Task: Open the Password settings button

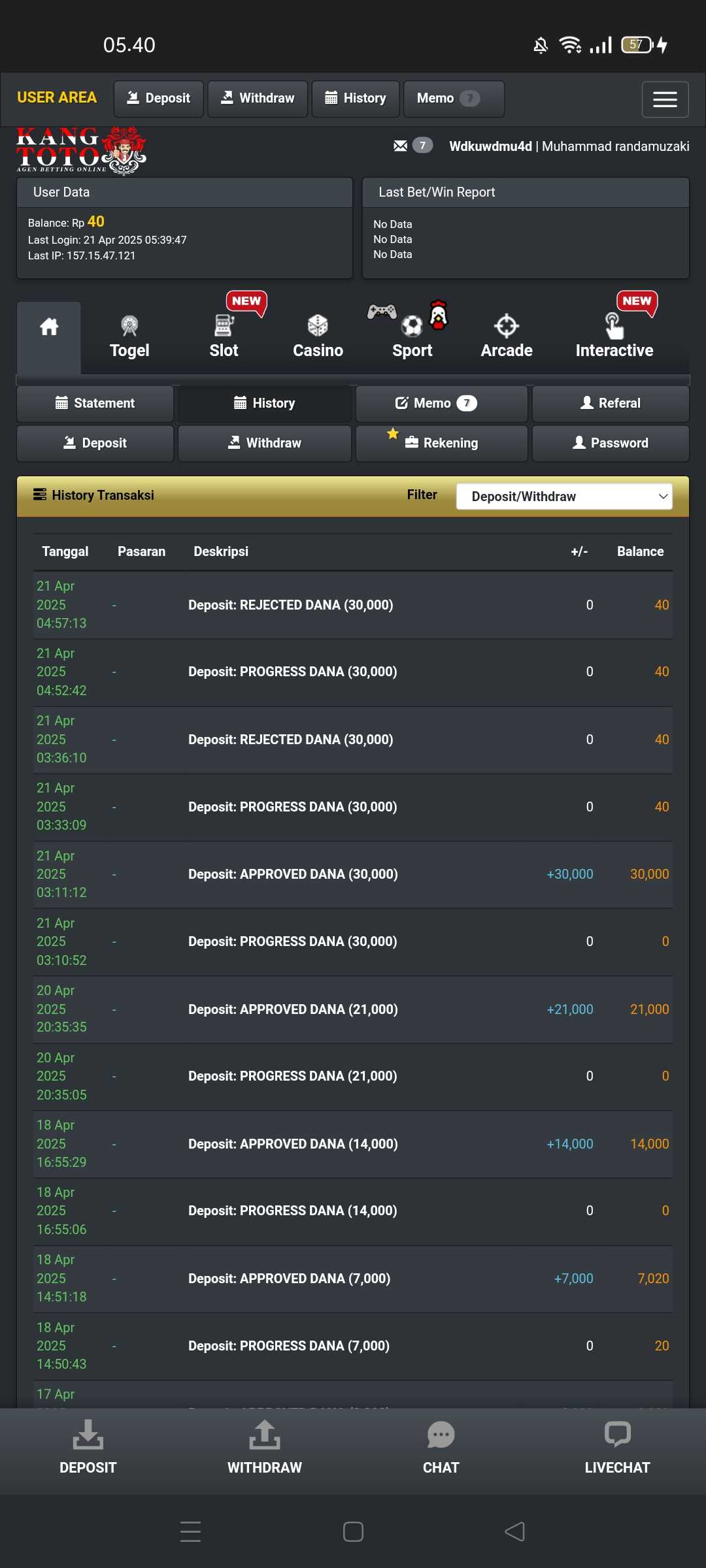Action: point(611,443)
